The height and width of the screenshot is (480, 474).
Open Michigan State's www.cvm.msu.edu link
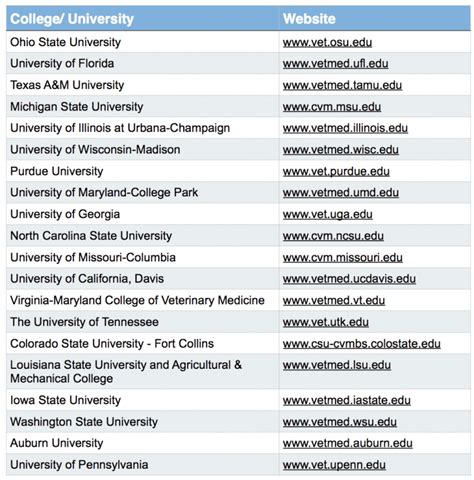coord(332,107)
